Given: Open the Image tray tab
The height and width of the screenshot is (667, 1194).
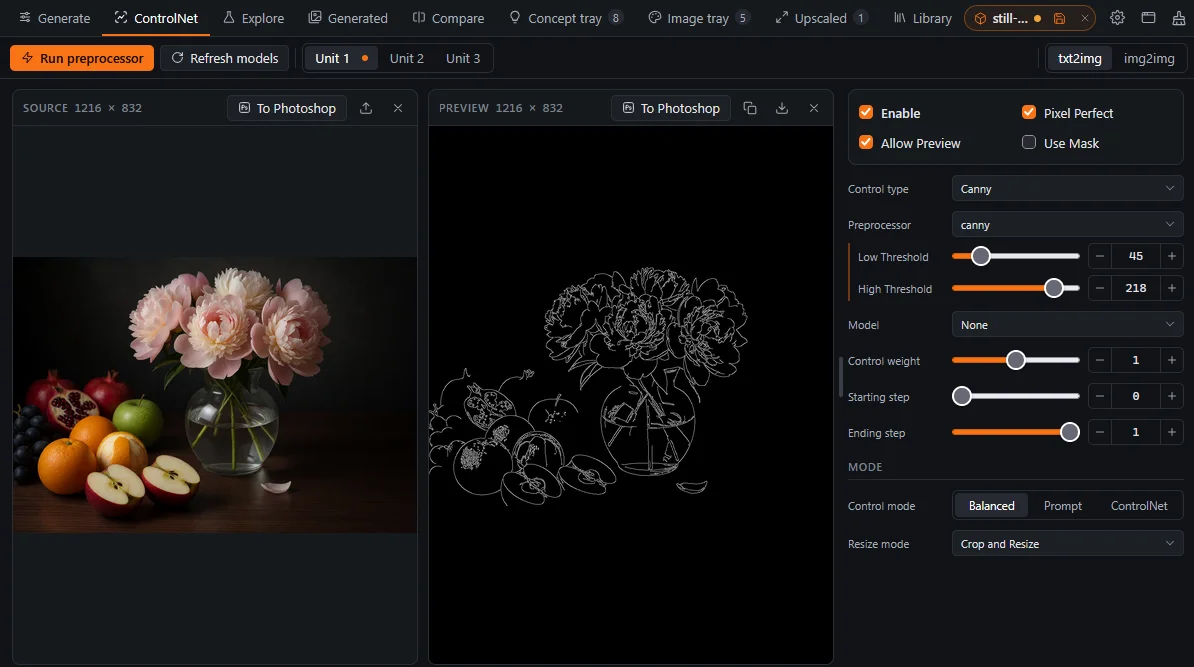Looking at the screenshot, I should 698,18.
